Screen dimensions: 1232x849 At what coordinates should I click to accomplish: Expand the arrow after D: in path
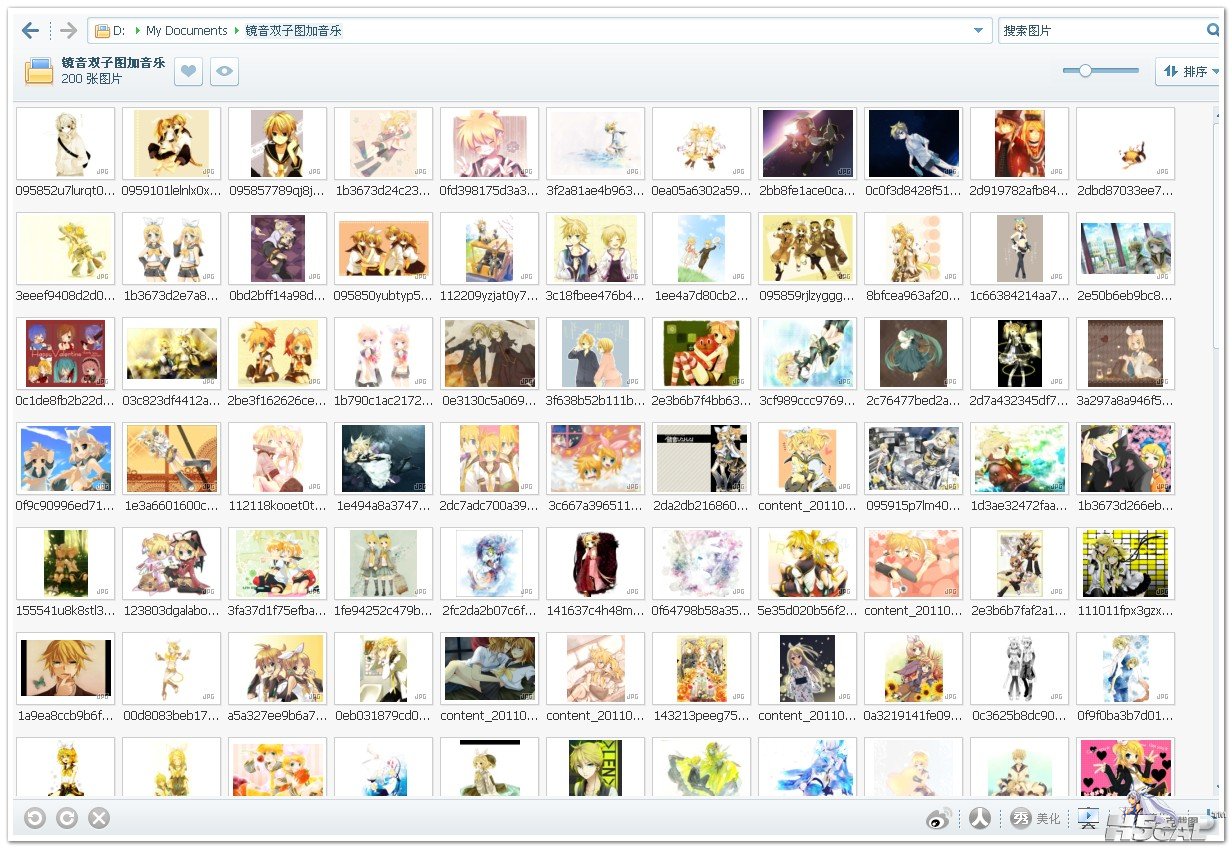click(x=137, y=31)
